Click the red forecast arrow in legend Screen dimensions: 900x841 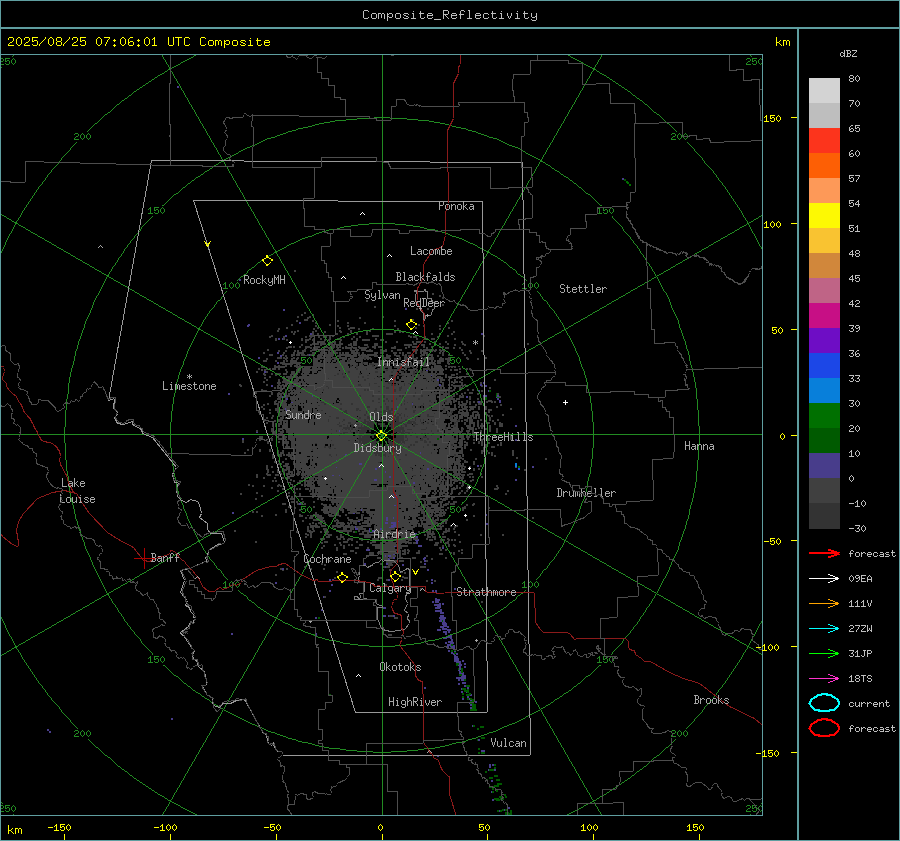tap(824, 553)
